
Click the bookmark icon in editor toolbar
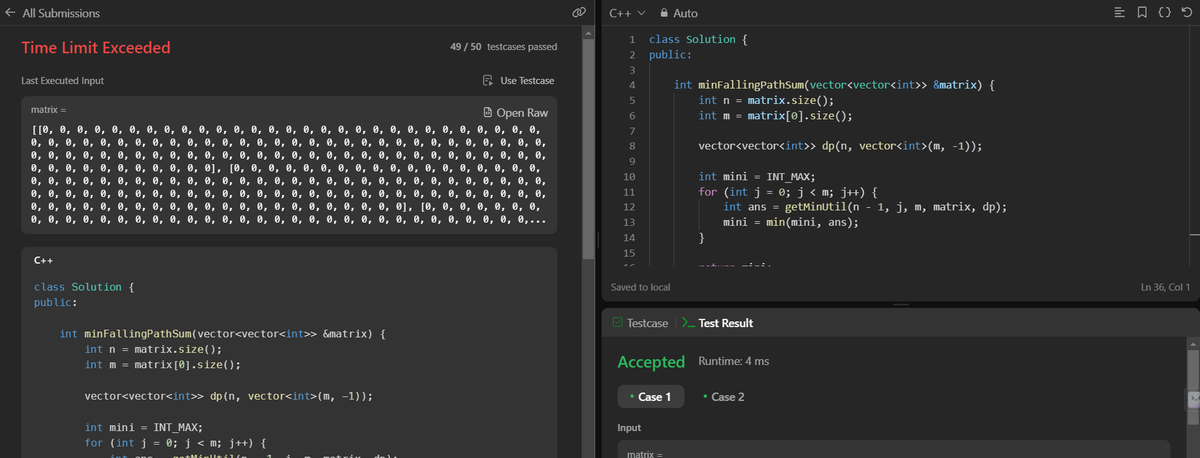point(1143,13)
